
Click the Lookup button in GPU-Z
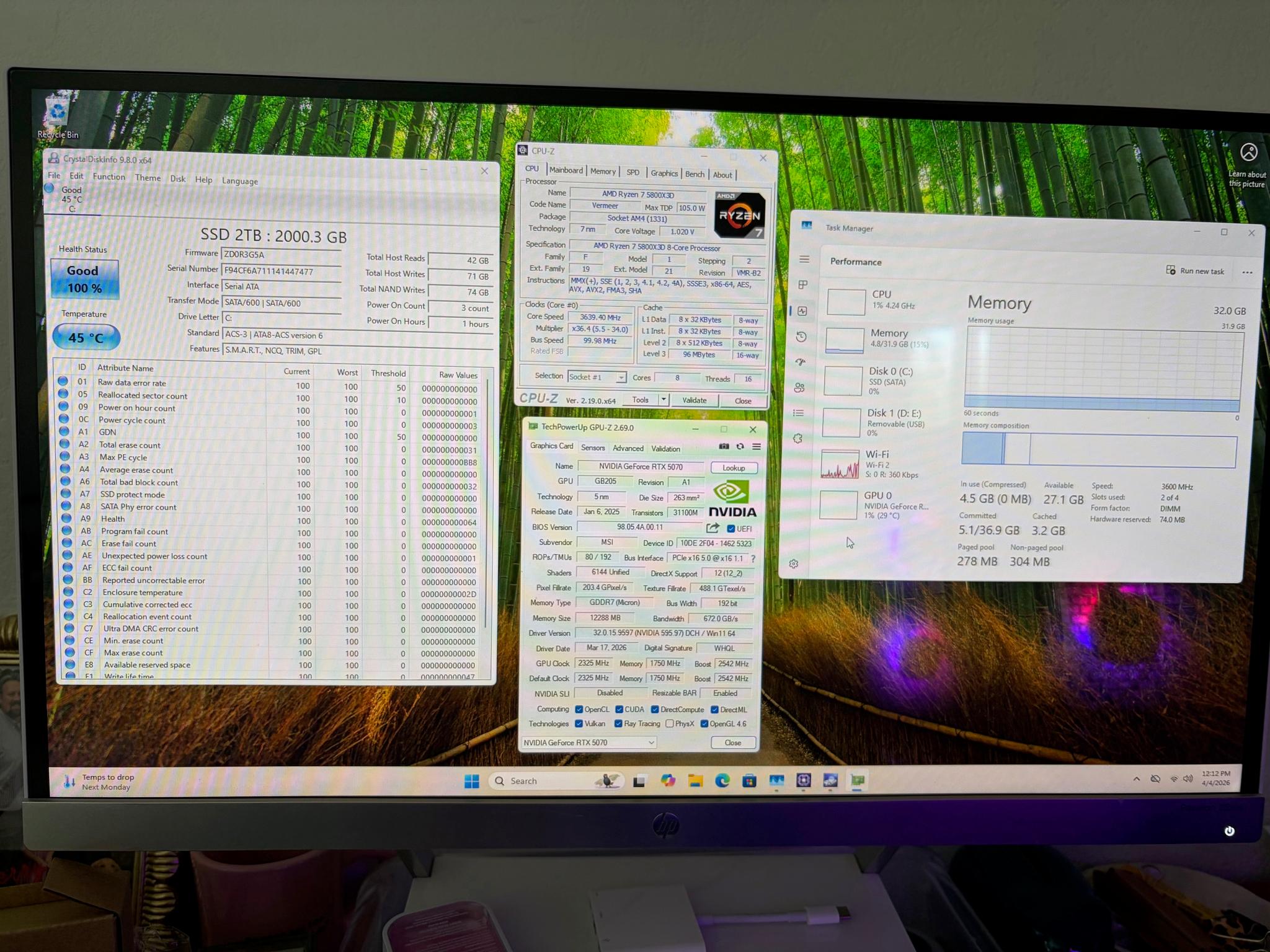tap(734, 469)
